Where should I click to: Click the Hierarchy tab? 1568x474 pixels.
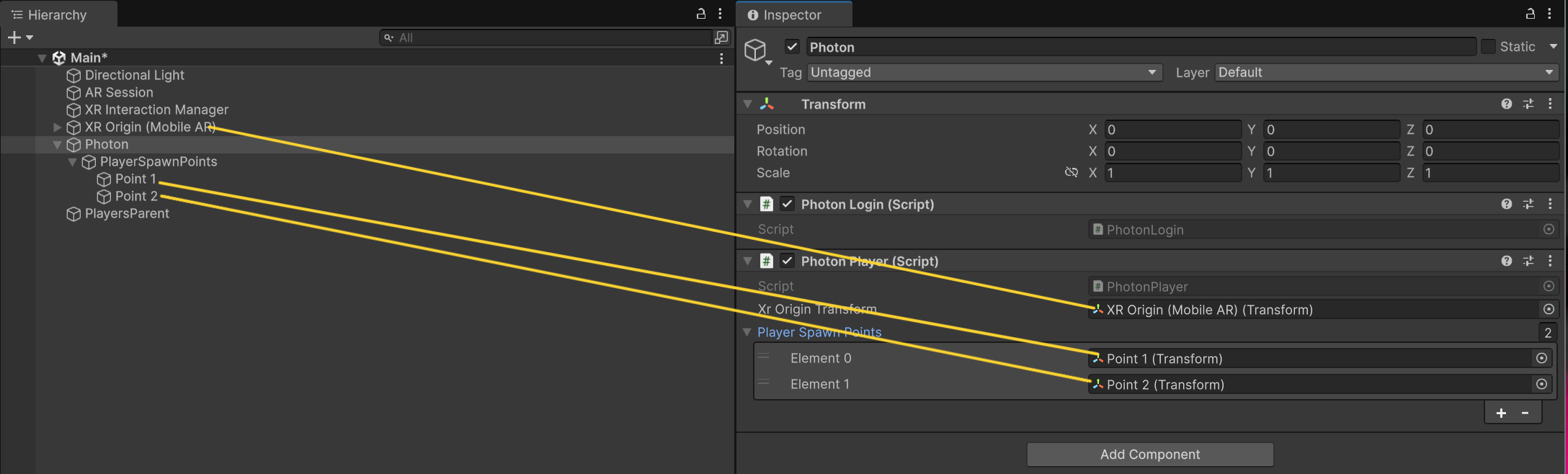click(x=58, y=14)
